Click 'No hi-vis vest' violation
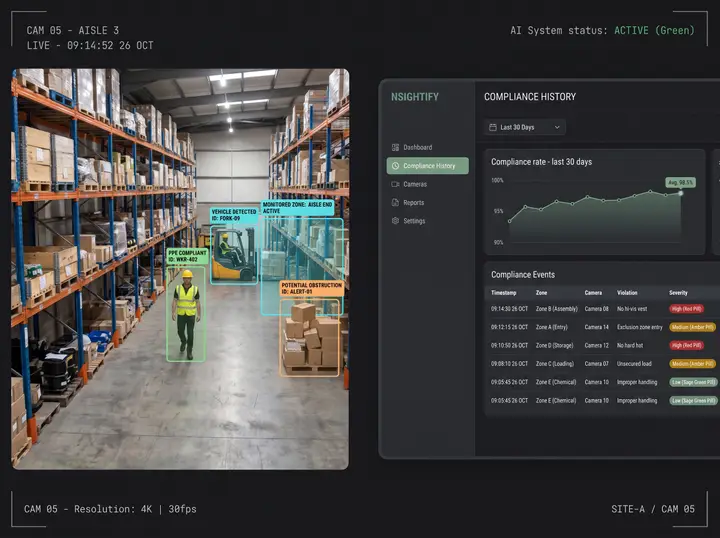The image size is (720, 538). click(x=632, y=309)
